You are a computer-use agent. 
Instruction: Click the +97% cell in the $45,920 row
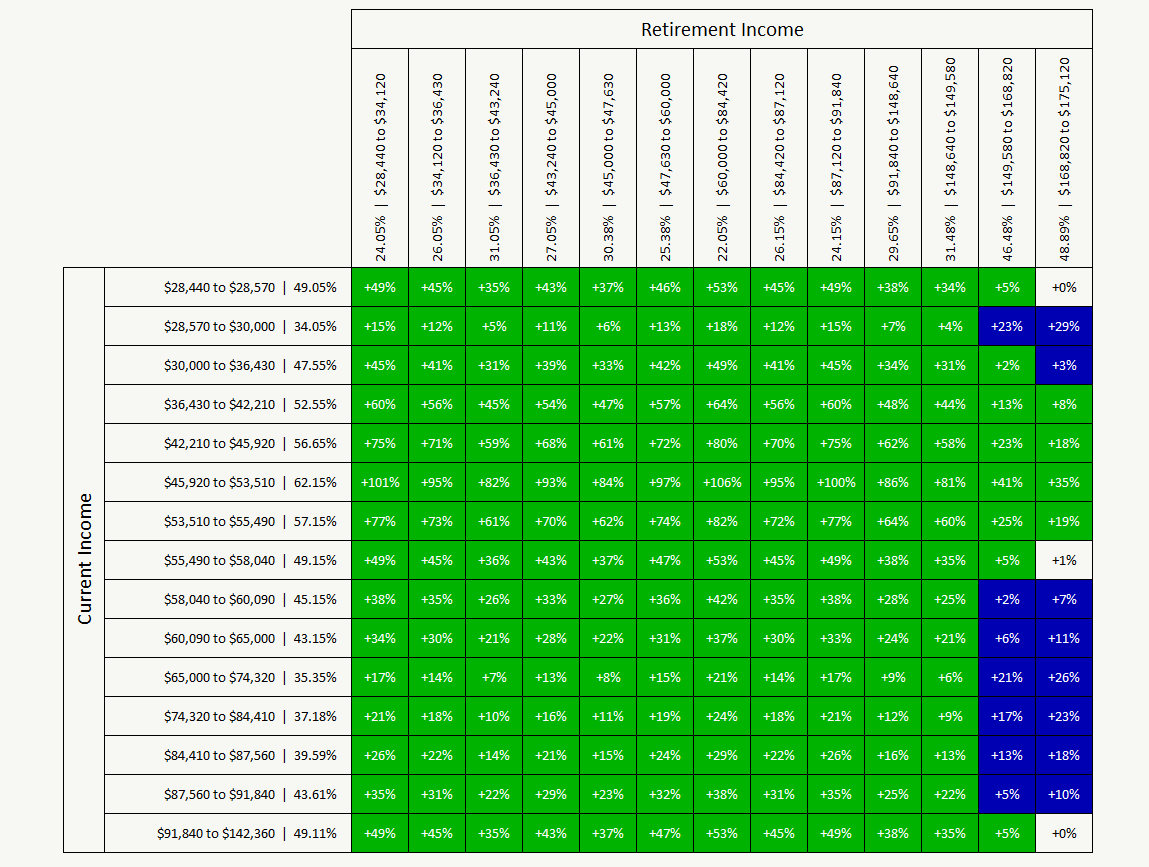pyautogui.click(x=665, y=482)
